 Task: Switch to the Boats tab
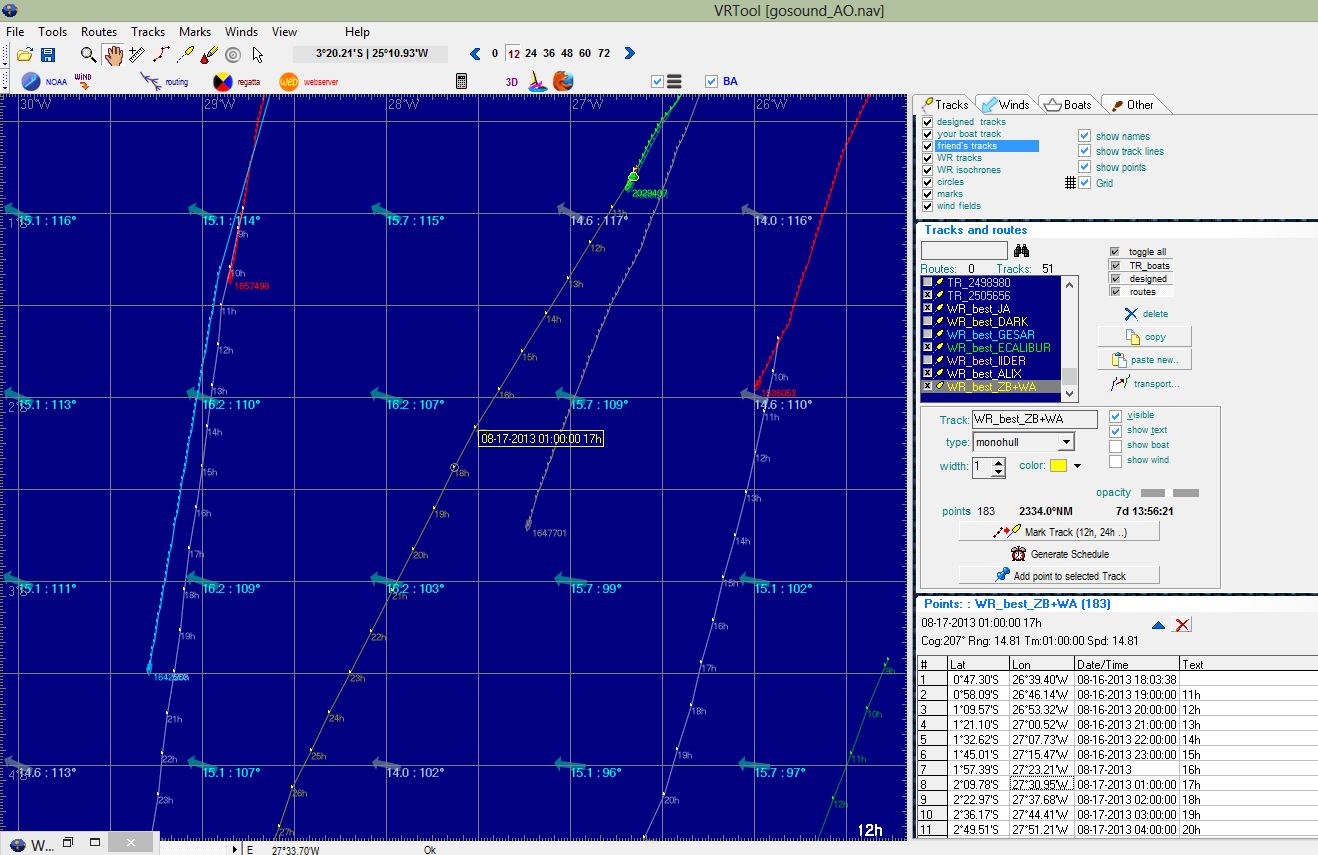(x=1067, y=104)
